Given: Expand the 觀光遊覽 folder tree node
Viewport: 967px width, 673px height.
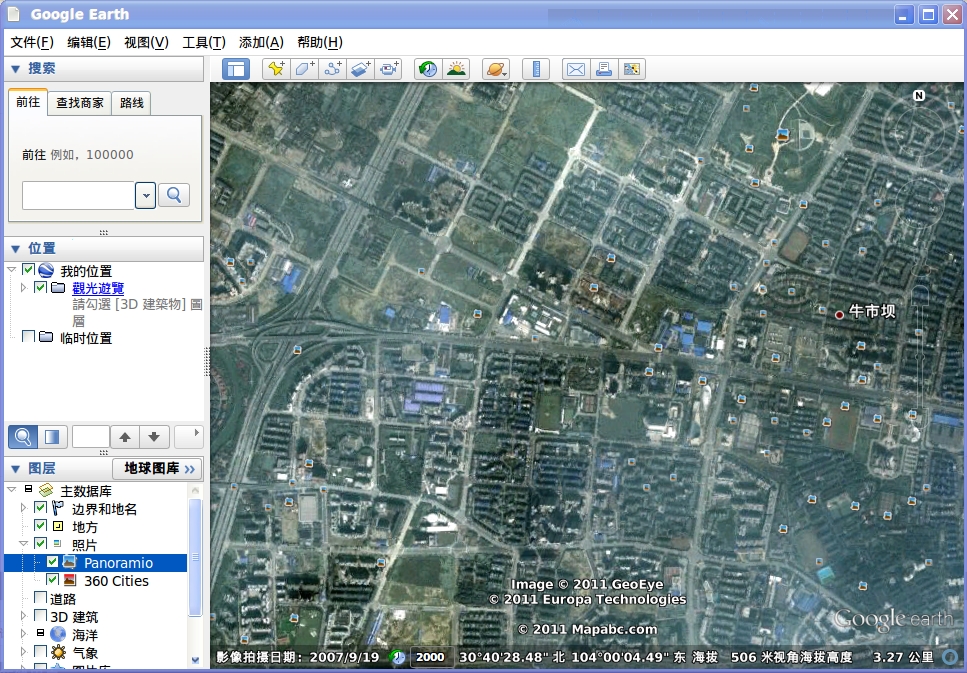Looking at the screenshot, I should coord(23,287).
